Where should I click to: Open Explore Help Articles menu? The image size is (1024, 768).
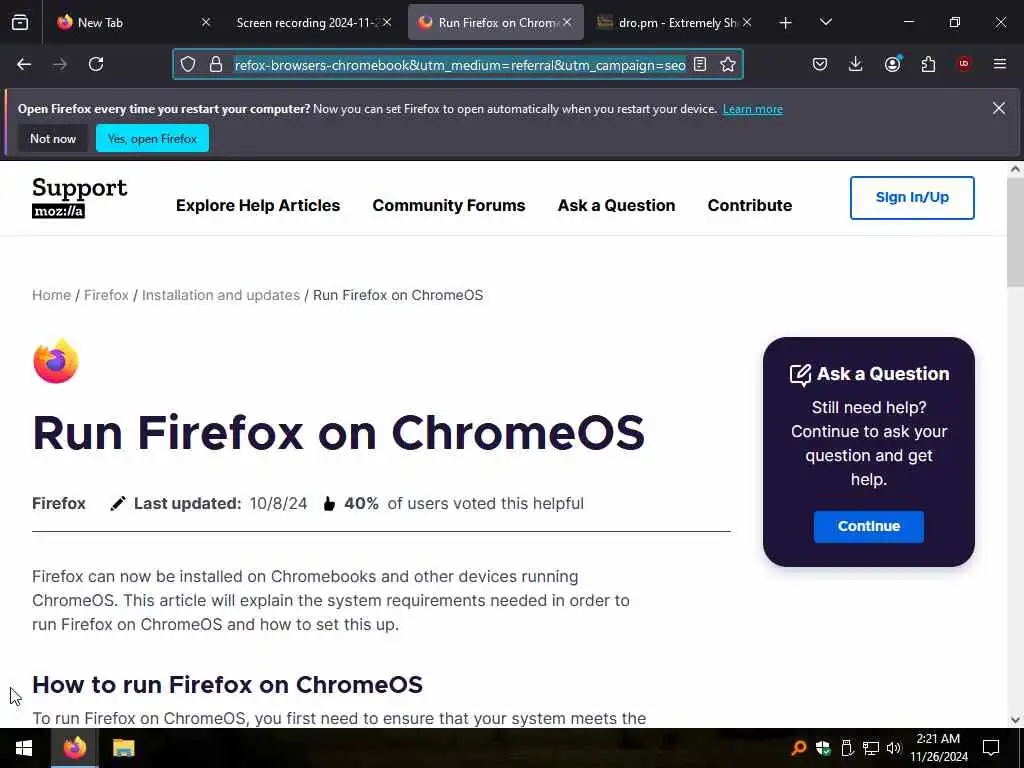[258, 205]
